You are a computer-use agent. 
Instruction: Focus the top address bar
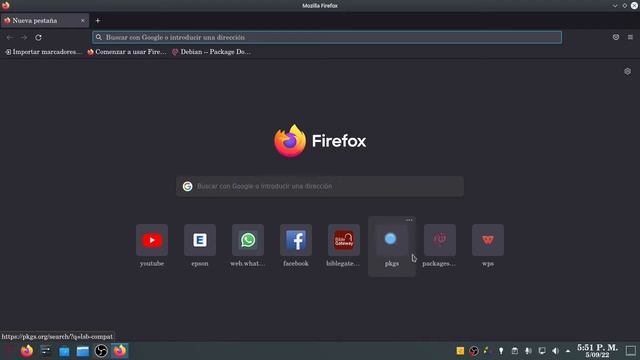click(327, 37)
